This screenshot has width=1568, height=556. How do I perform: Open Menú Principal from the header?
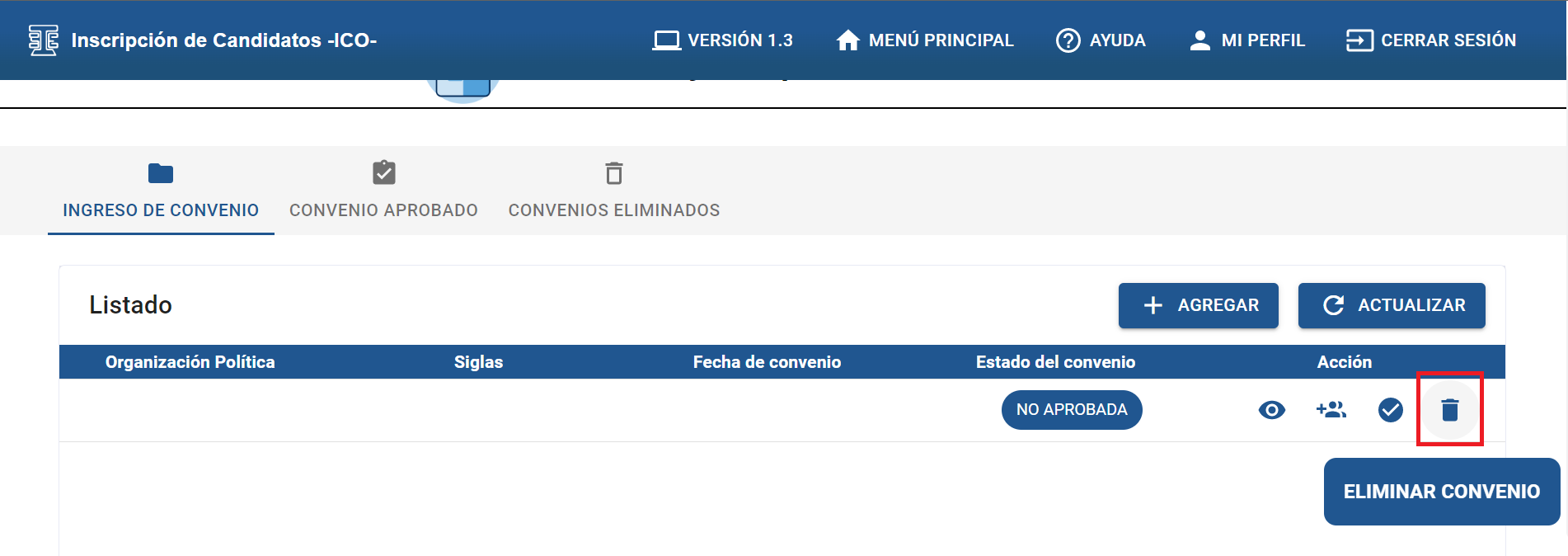click(x=924, y=40)
